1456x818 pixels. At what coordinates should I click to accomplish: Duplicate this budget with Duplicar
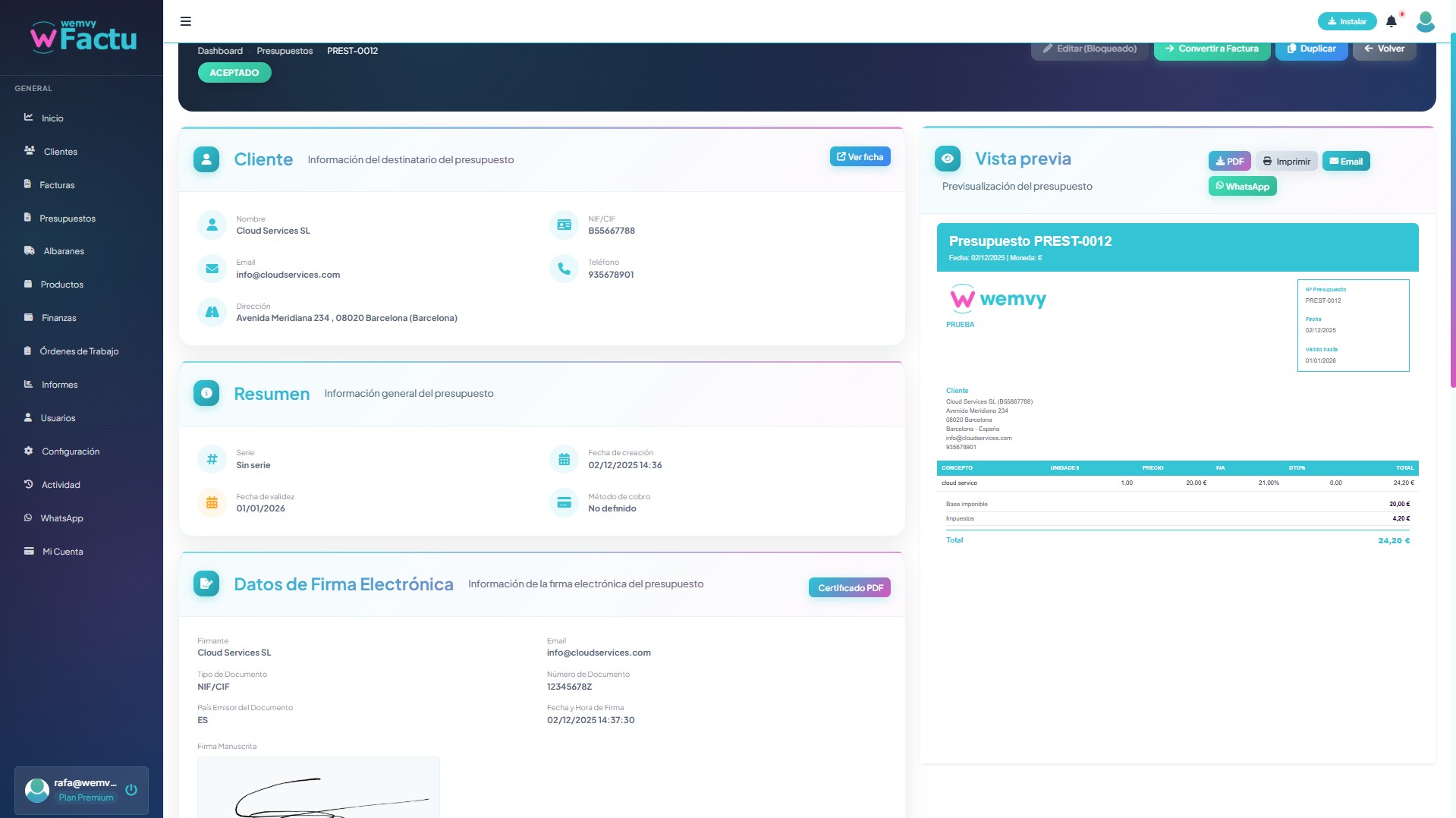pos(1311,49)
